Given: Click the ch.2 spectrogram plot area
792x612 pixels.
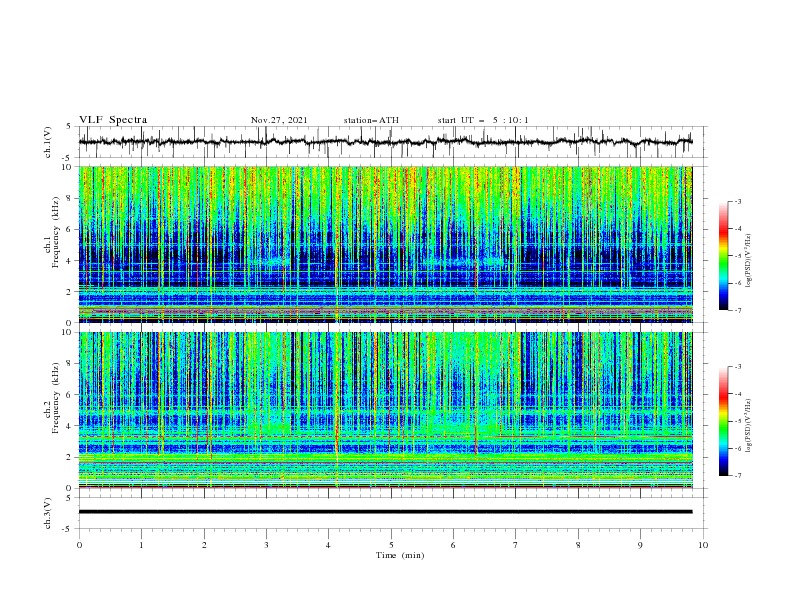Looking at the screenshot, I should click(385, 410).
